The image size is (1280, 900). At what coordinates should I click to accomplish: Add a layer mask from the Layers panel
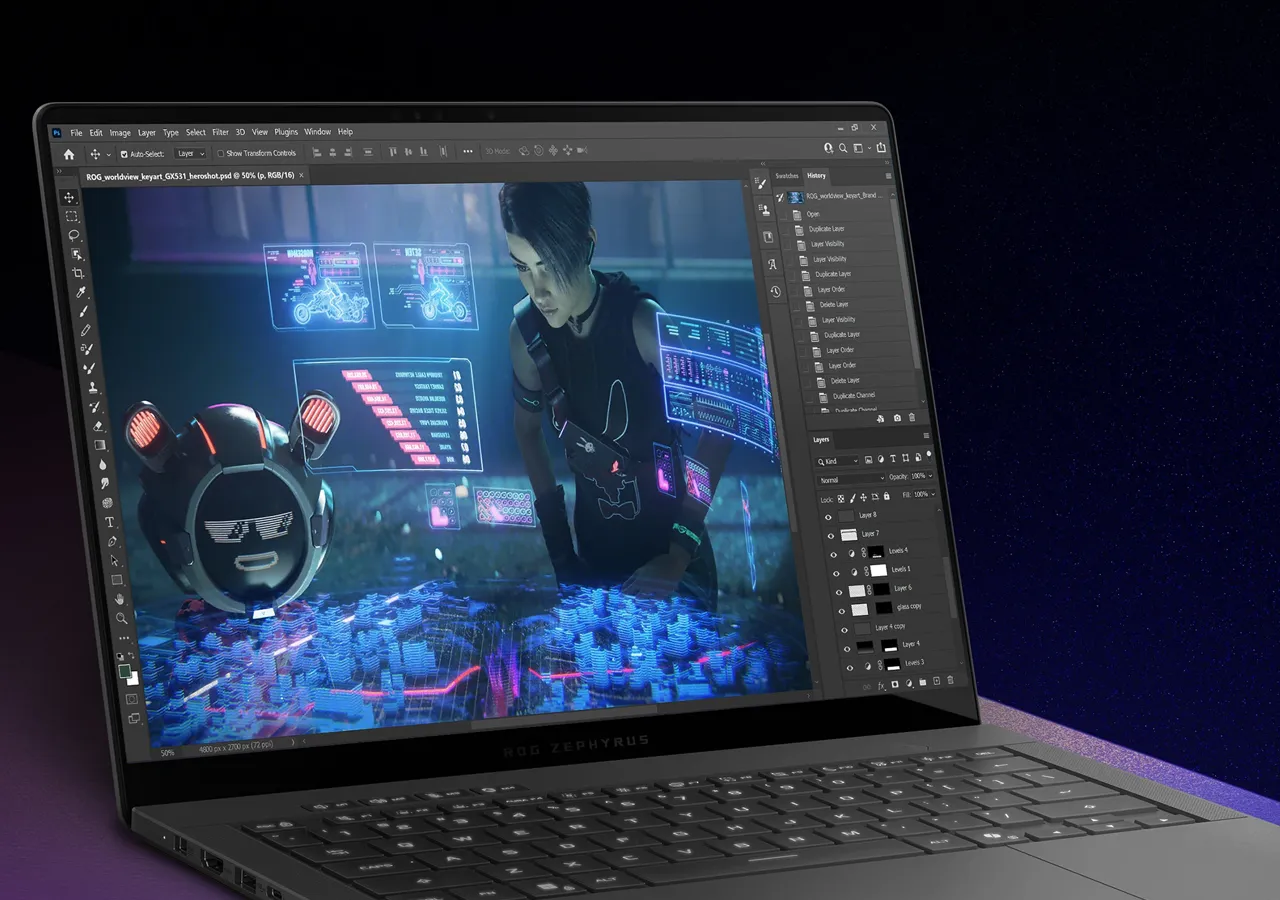(x=895, y=684)
